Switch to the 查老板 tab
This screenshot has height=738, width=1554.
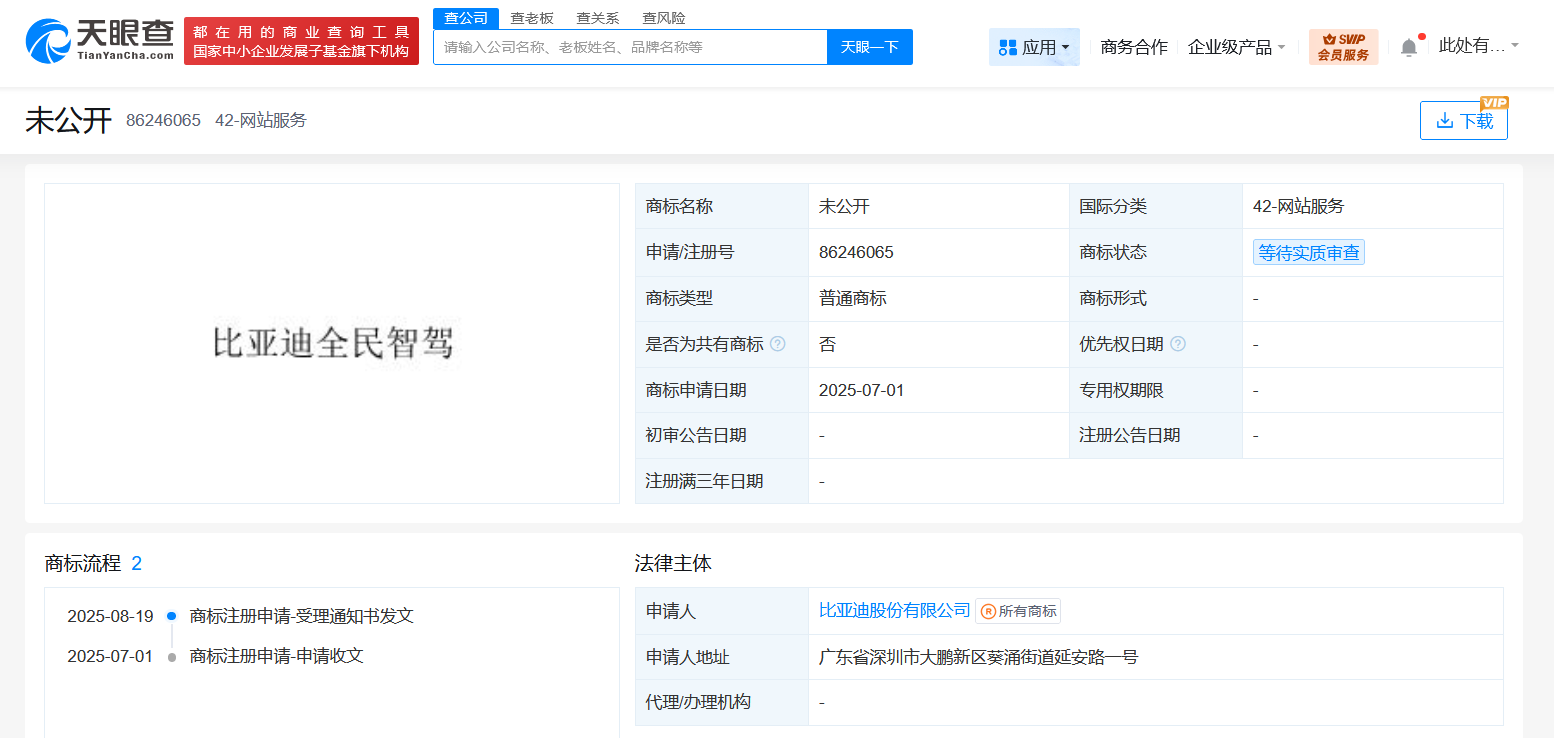(x=532, y=17)
